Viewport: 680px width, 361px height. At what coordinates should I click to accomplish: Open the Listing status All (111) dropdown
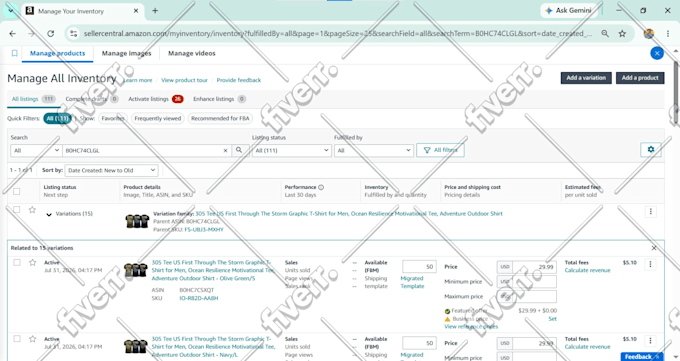pos(292,151)
